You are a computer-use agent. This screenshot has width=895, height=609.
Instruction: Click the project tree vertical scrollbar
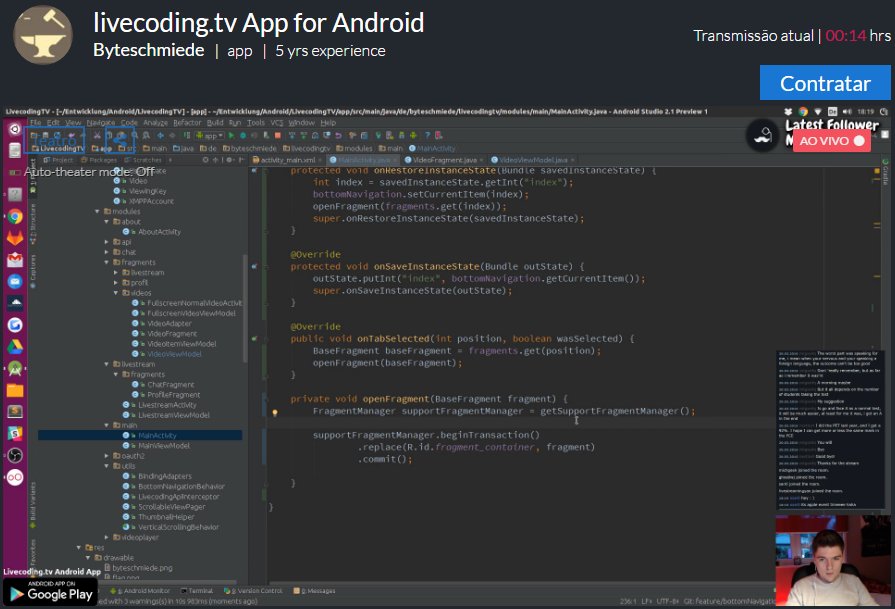245,308
